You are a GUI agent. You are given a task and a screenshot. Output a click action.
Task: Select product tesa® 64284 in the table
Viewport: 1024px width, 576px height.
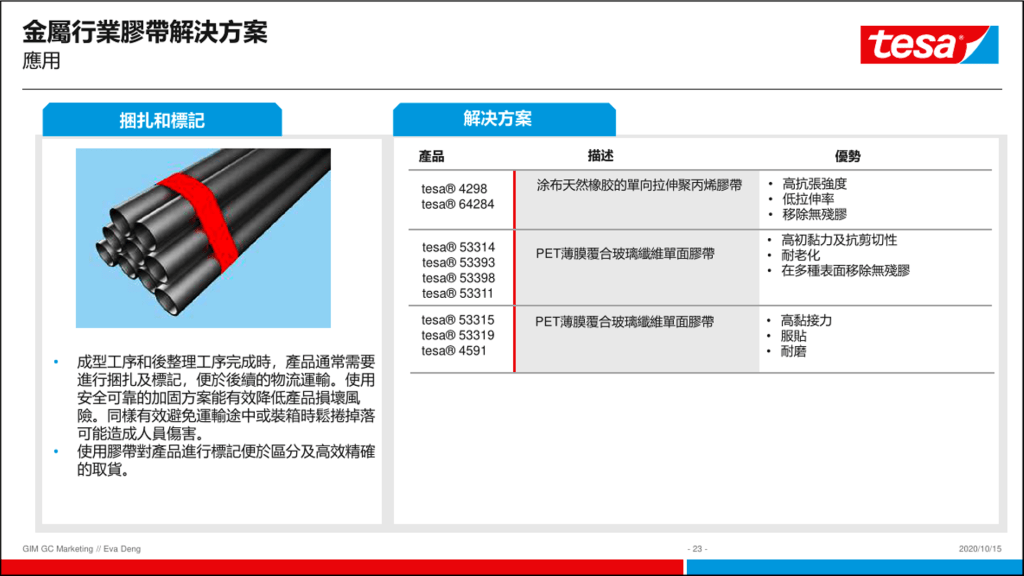457,204
